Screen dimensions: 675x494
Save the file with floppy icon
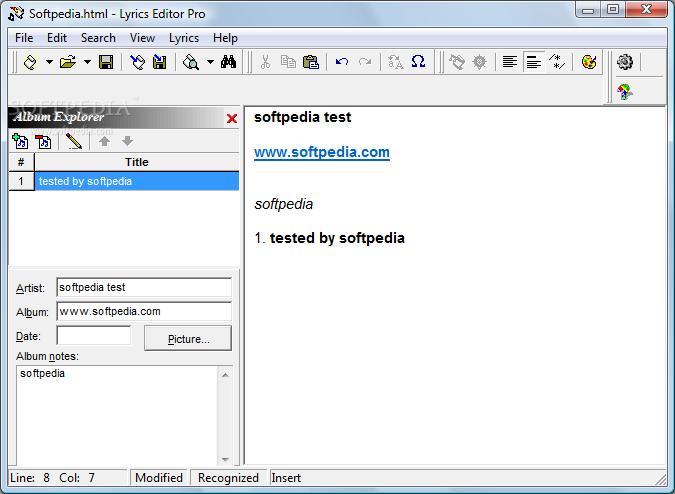[x=106, y=62]
